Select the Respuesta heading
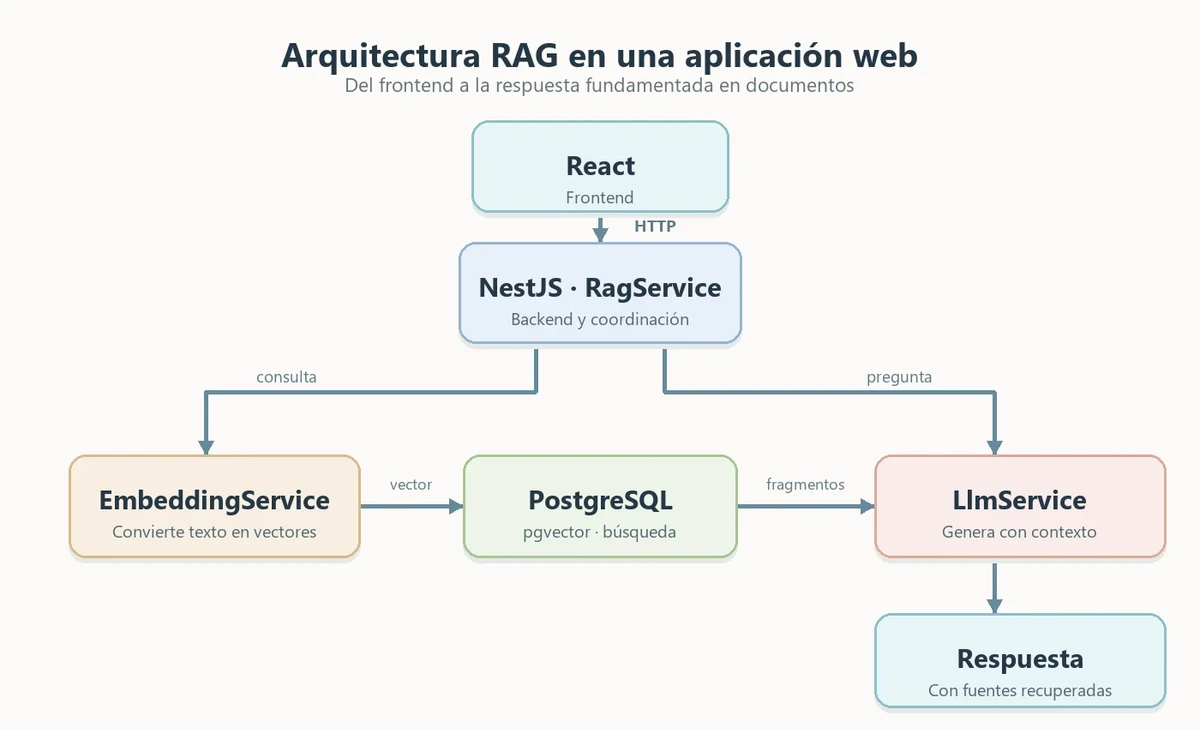 click(1020, 659)
